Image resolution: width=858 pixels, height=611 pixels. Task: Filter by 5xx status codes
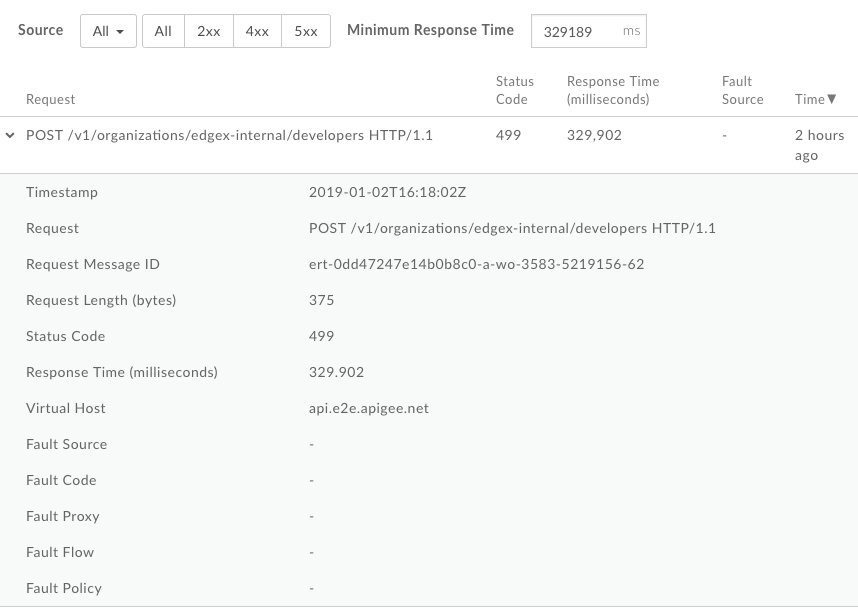coord(305,31)
